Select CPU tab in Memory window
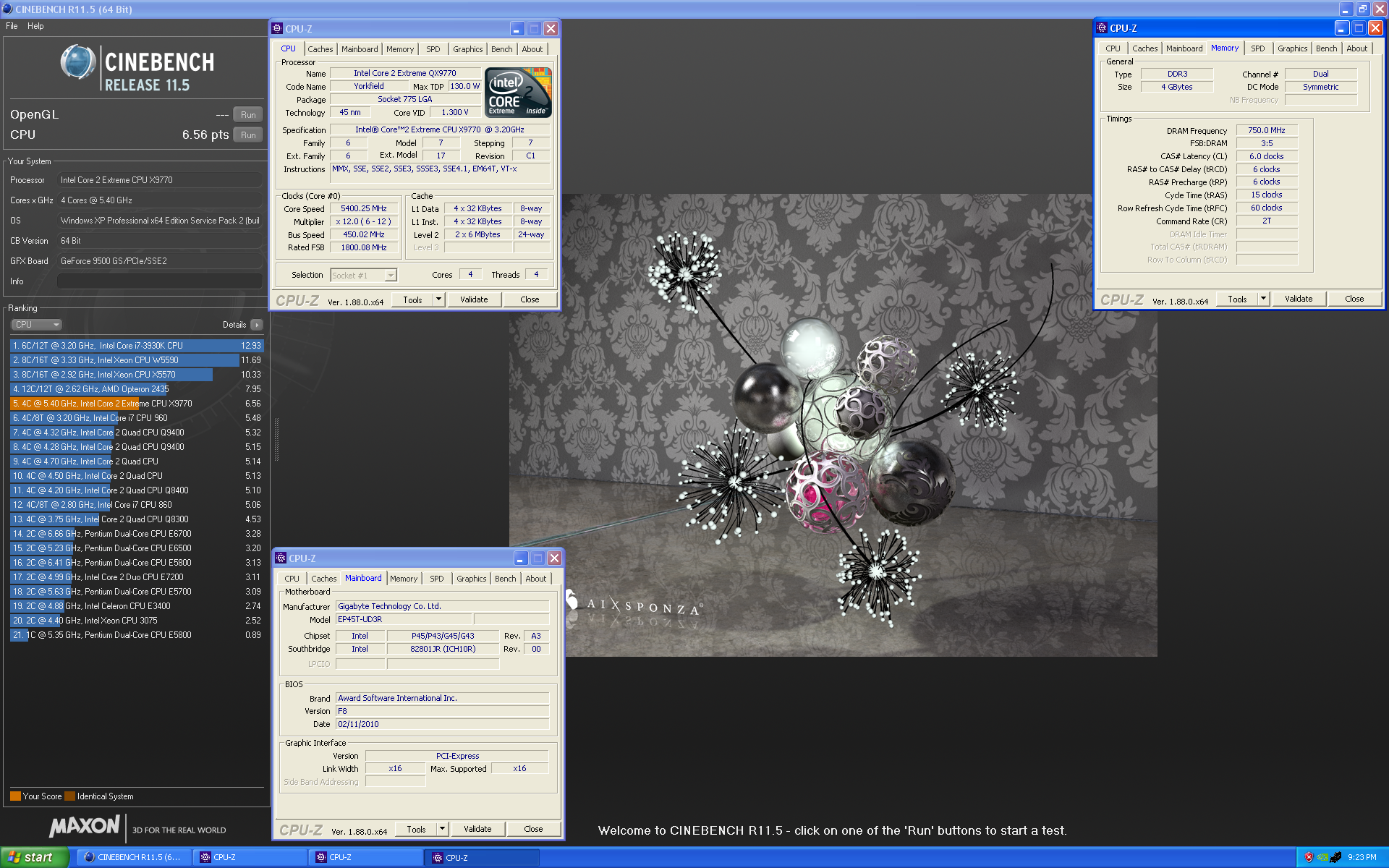The image size is (1389, 868). click(x=1113, y=48)
